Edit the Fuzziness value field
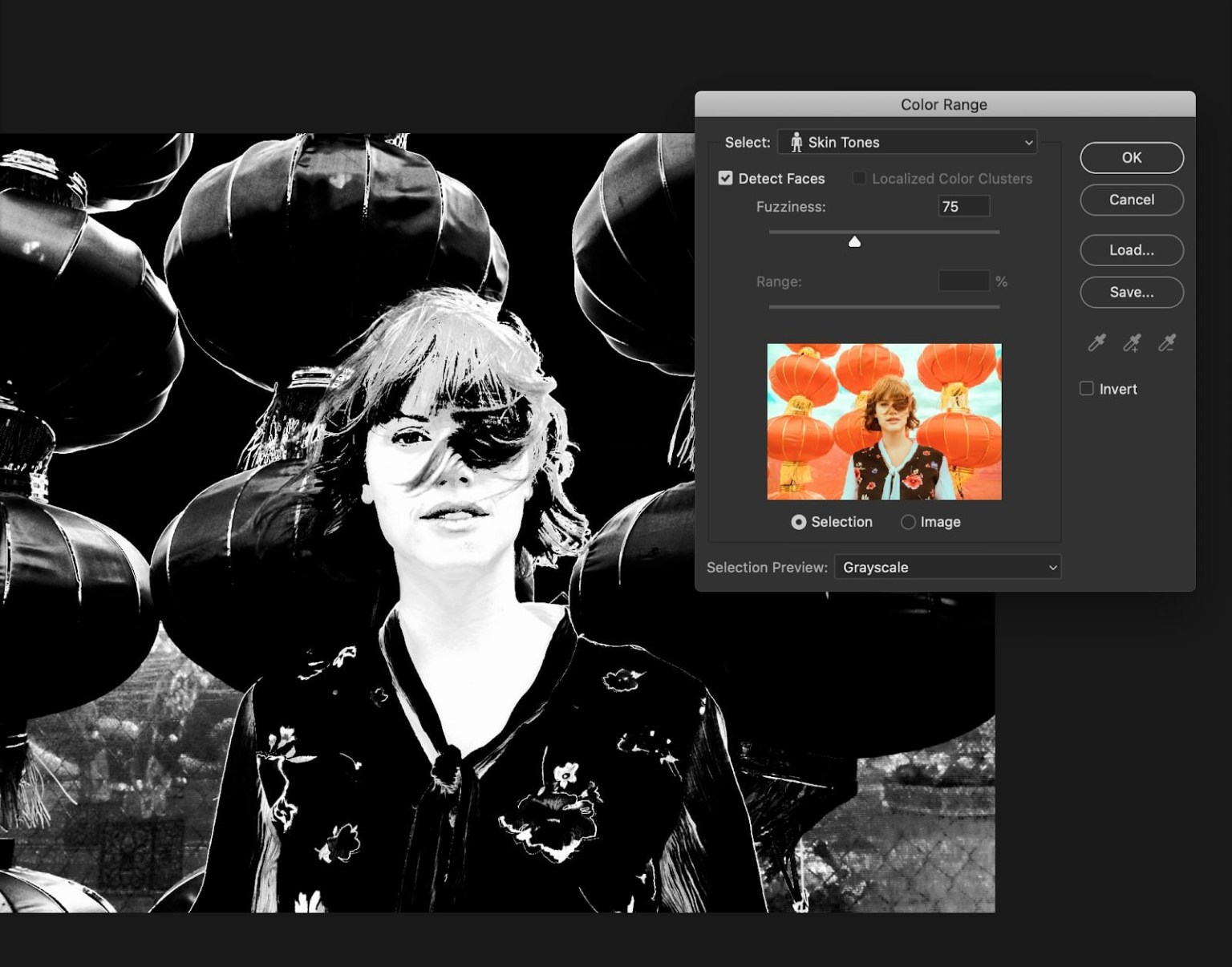This screenshot has height=967, width=1232. [963, 206]
